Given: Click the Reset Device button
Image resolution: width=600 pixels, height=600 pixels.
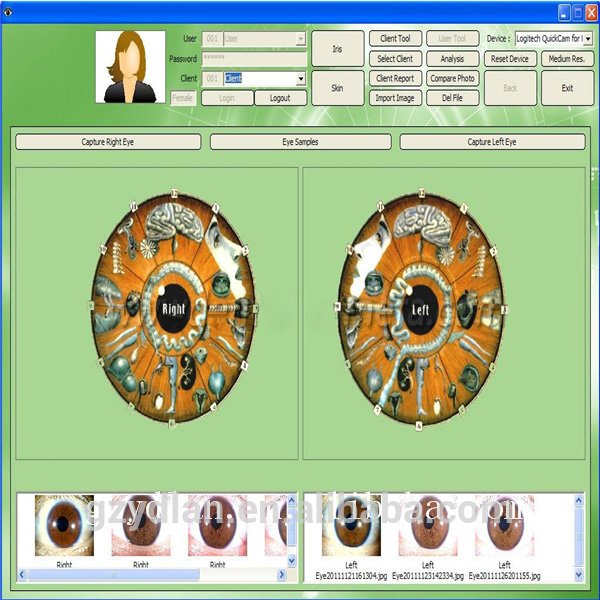Looking at the screenshot, I should pos(510,59).
